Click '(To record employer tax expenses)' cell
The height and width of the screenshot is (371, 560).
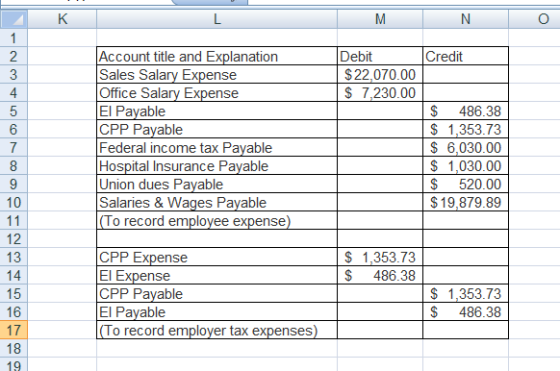pos(217,330)
